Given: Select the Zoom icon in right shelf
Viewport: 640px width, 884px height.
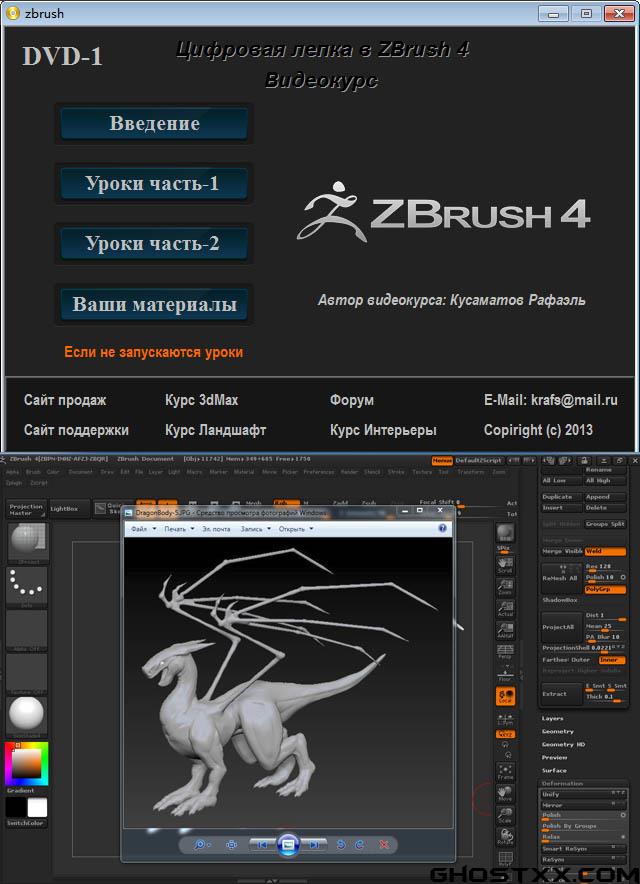Looking at the screenshot, I should point(505,587).
